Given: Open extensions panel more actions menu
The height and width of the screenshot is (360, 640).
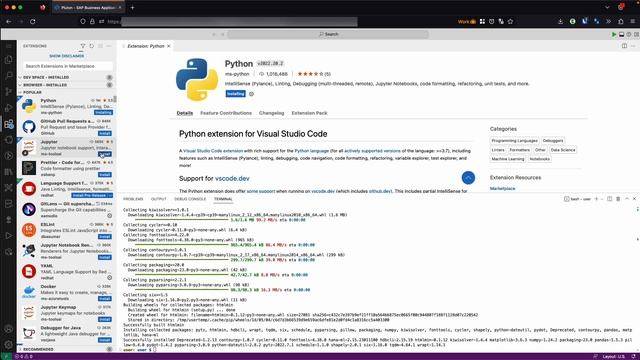Looking at the screenshot, I should click(109, 46).
